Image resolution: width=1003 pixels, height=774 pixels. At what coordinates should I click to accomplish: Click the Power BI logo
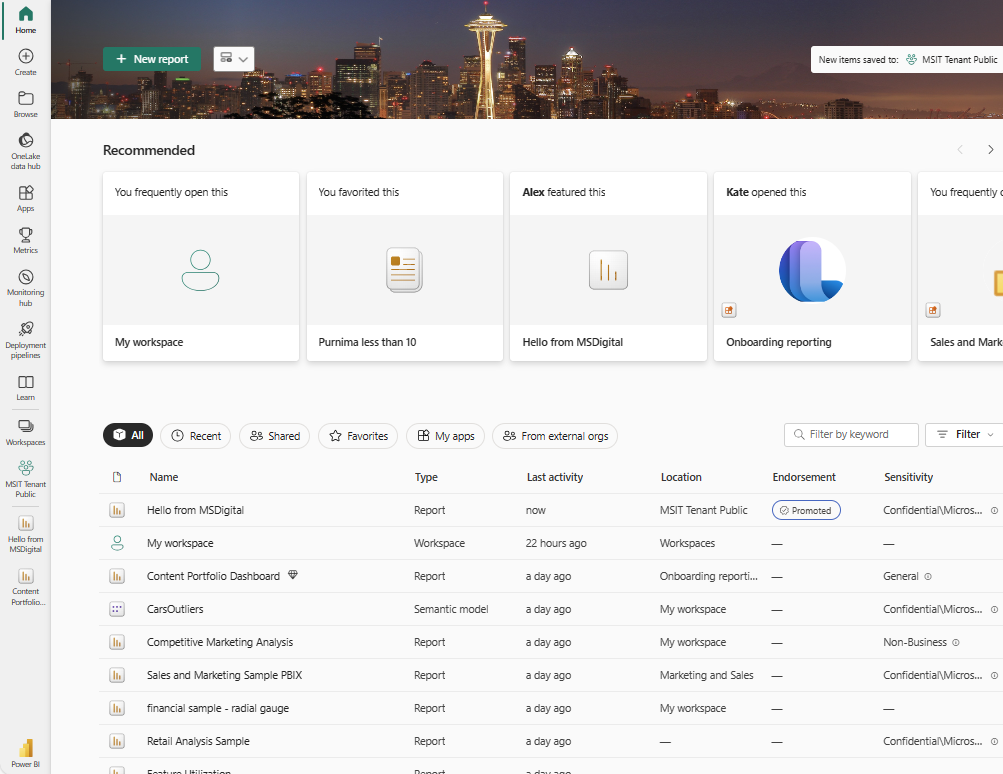(26, 753)
